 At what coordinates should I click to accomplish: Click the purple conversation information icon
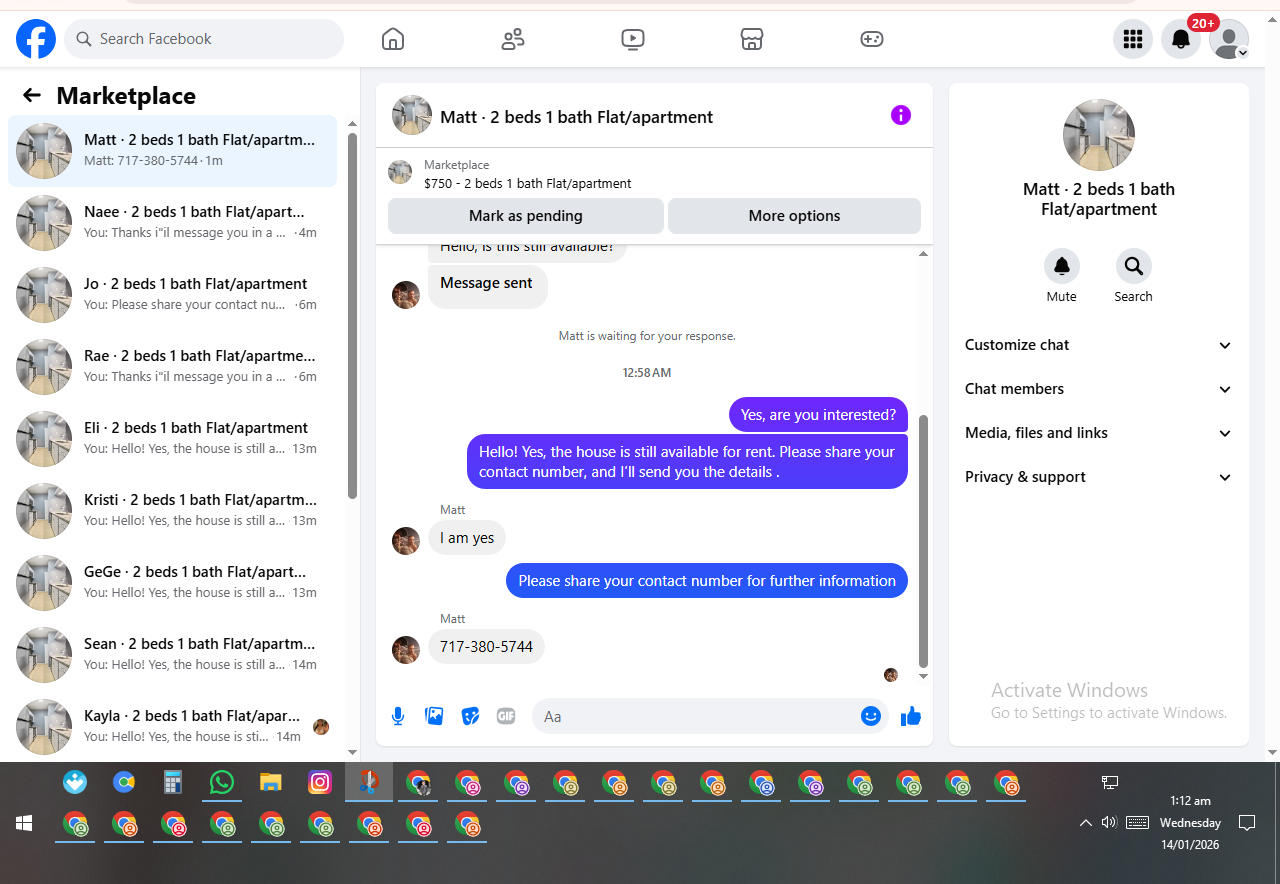click(901, 115)
